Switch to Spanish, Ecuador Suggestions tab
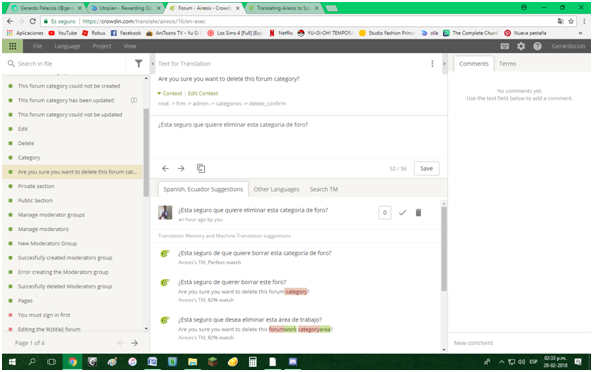 203,189
